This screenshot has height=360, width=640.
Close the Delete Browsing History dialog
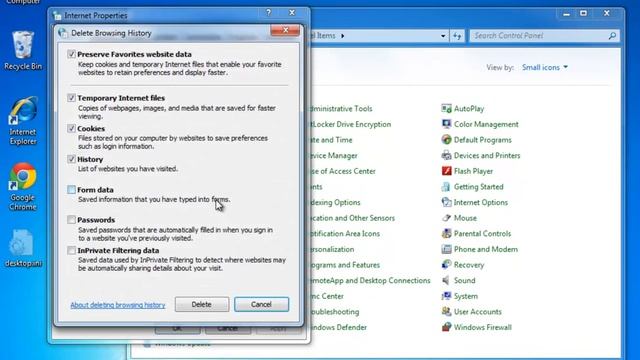coord(285,30)
